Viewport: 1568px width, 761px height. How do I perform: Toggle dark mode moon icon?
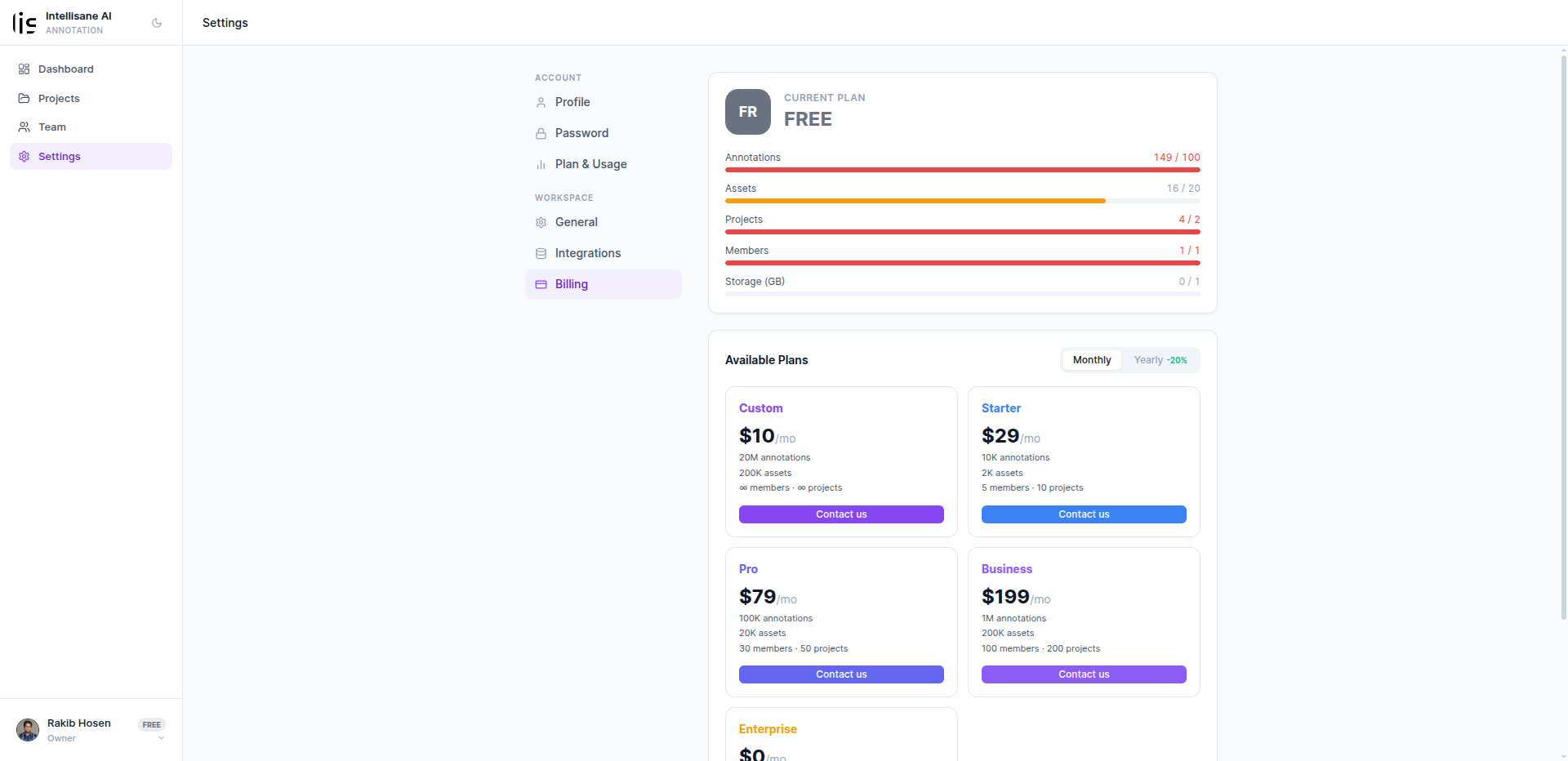point(157,23)
